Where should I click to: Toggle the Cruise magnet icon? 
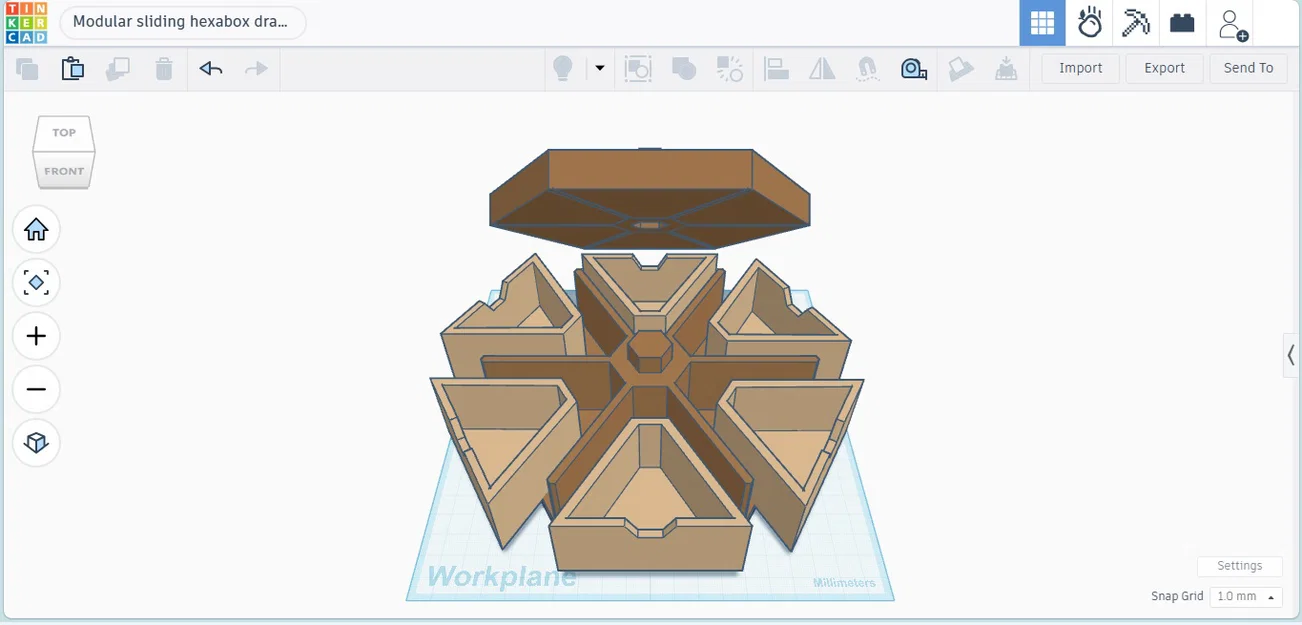coord(867,68)
